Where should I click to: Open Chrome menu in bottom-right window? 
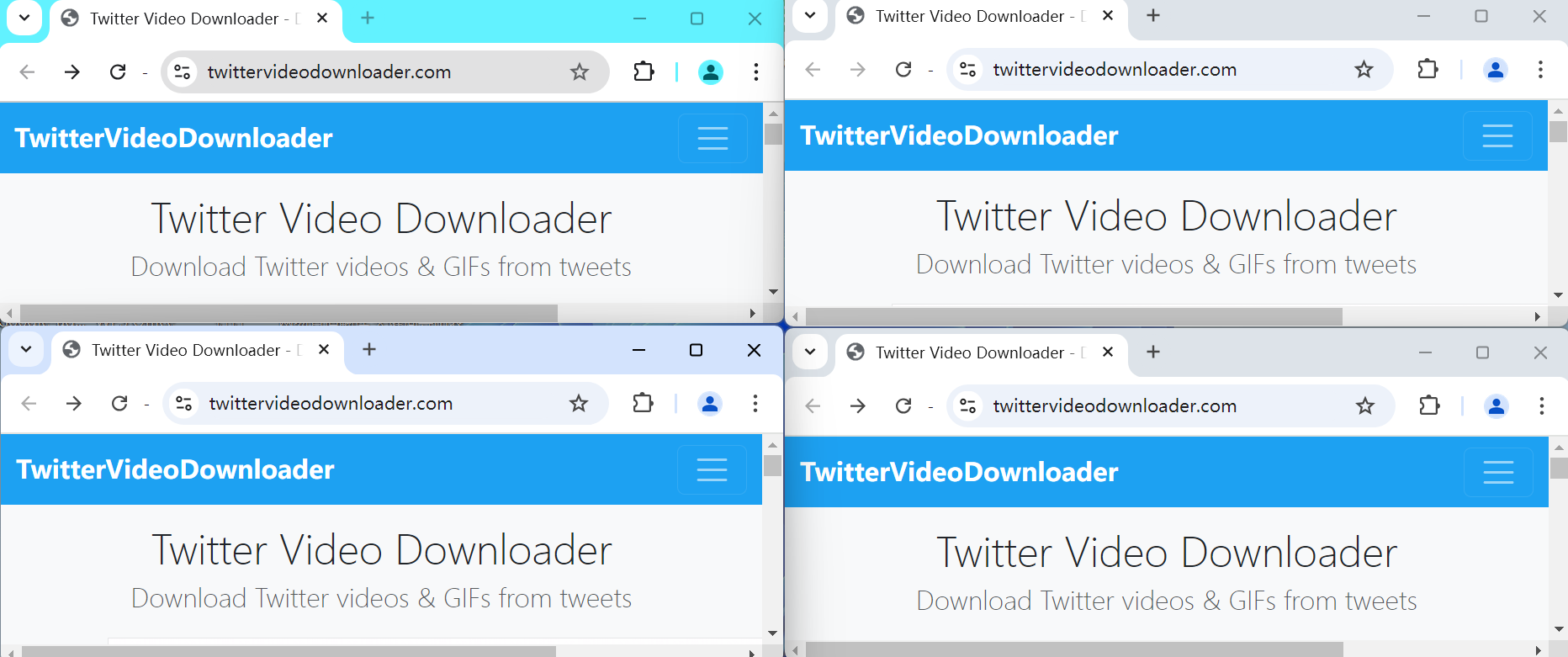point(1541,406)
